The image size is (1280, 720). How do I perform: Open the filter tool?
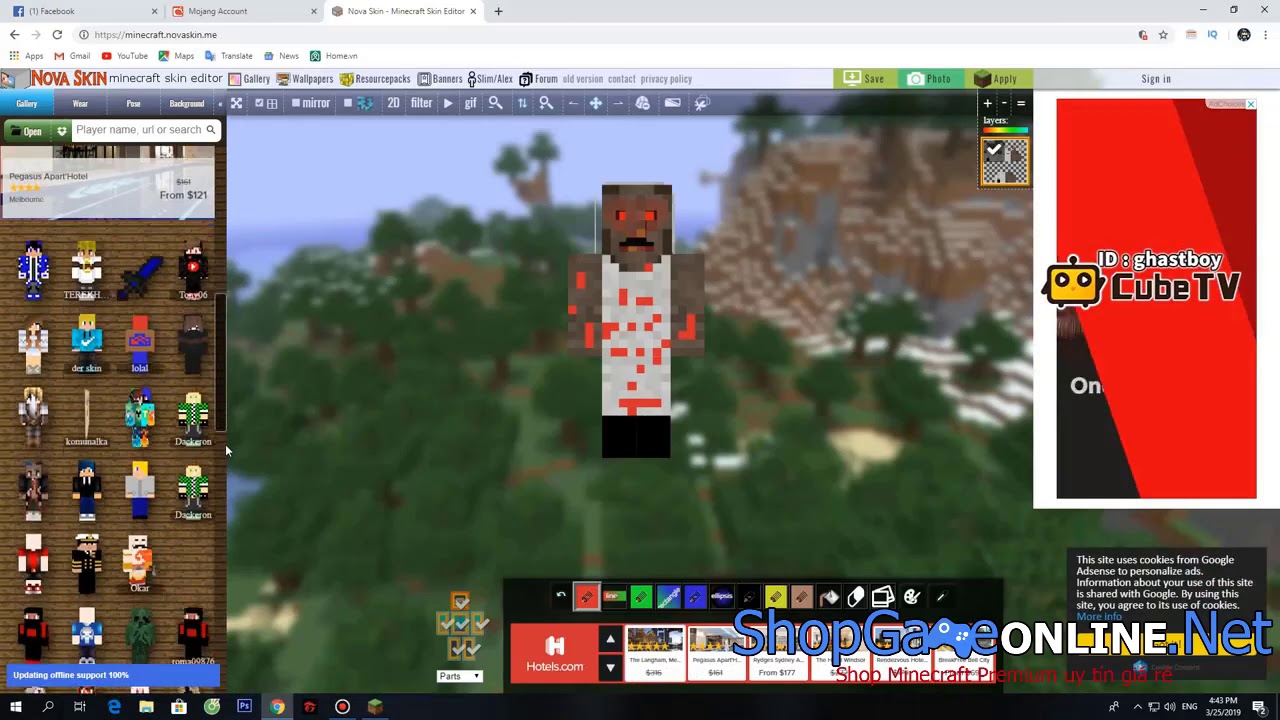click(x=421, y=103)
